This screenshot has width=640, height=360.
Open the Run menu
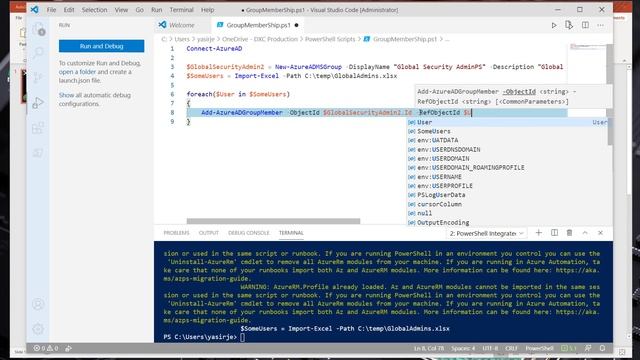tap(157, 10)
